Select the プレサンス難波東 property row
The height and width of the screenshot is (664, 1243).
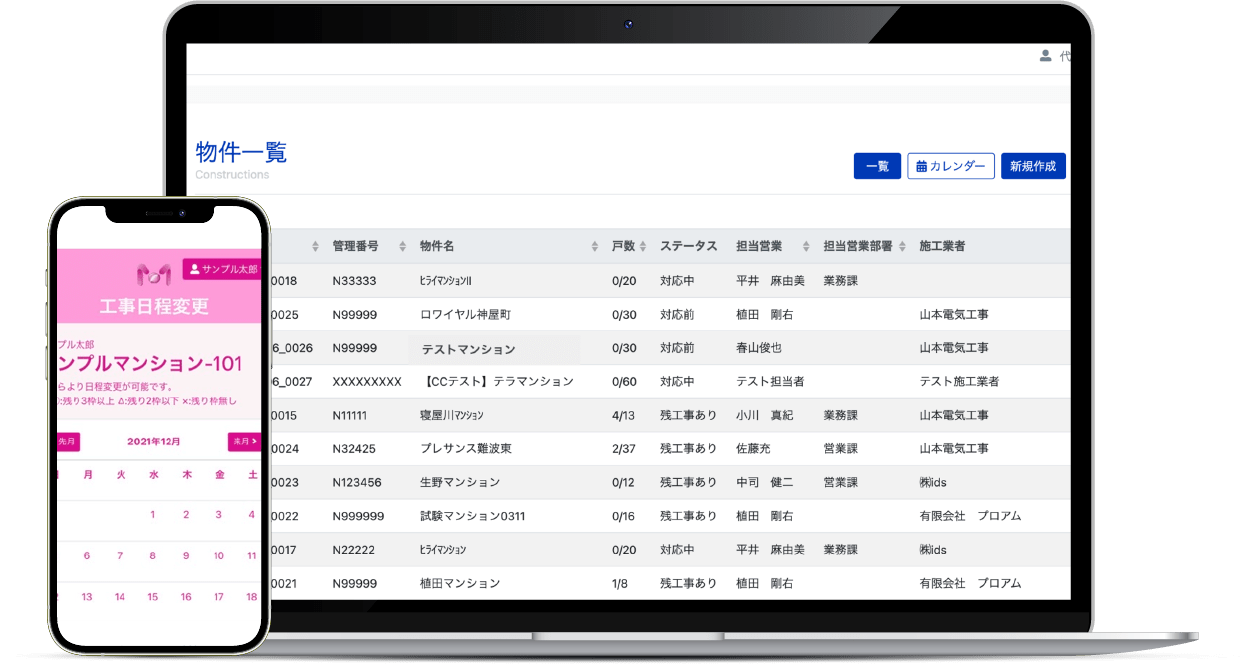466,449
